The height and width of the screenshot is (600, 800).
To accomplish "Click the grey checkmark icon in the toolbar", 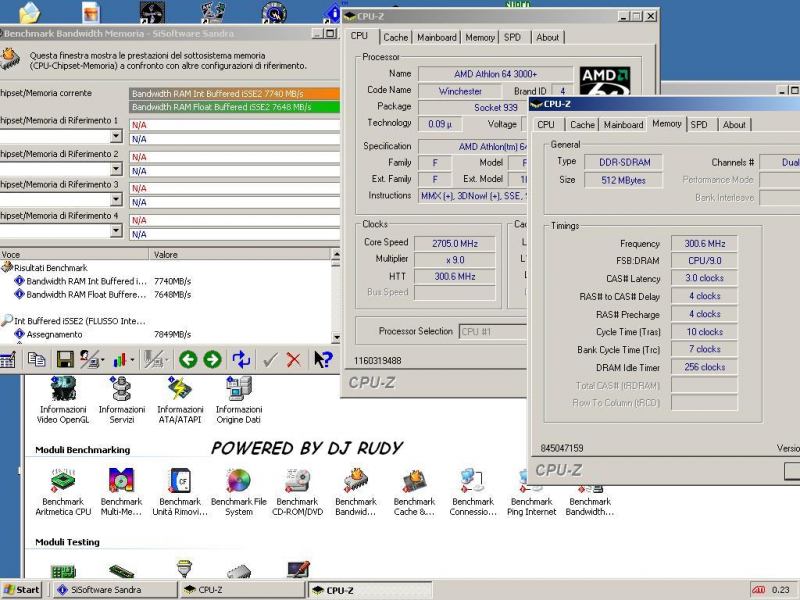I will (269, 360).
